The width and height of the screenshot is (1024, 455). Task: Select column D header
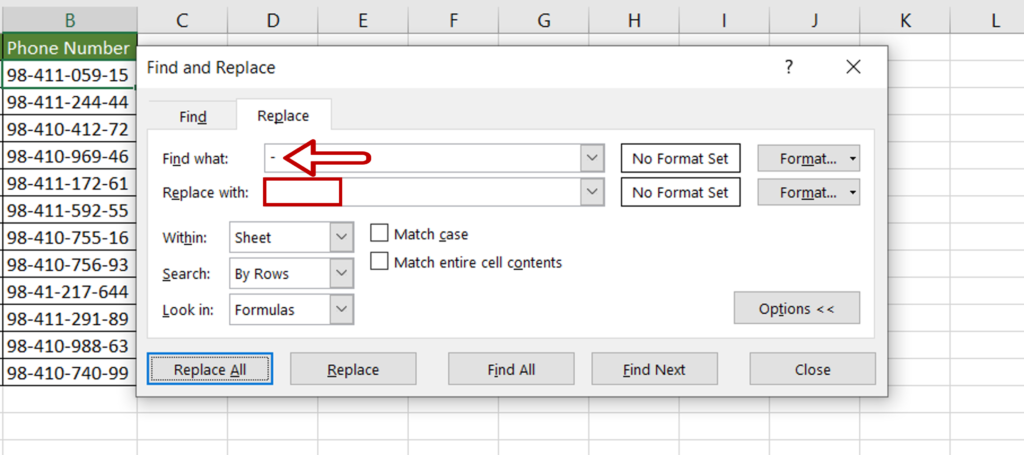coord(272,21)
